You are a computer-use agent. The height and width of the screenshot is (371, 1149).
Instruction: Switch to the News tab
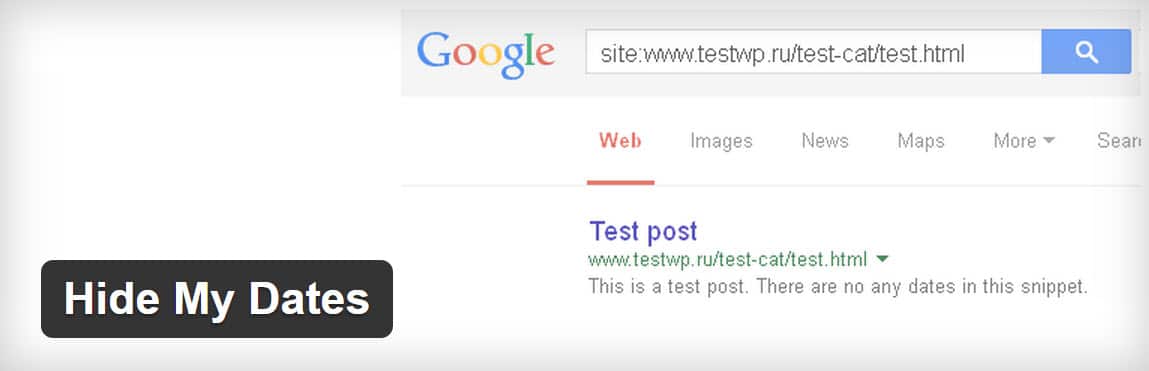click(x=825, y=141)
